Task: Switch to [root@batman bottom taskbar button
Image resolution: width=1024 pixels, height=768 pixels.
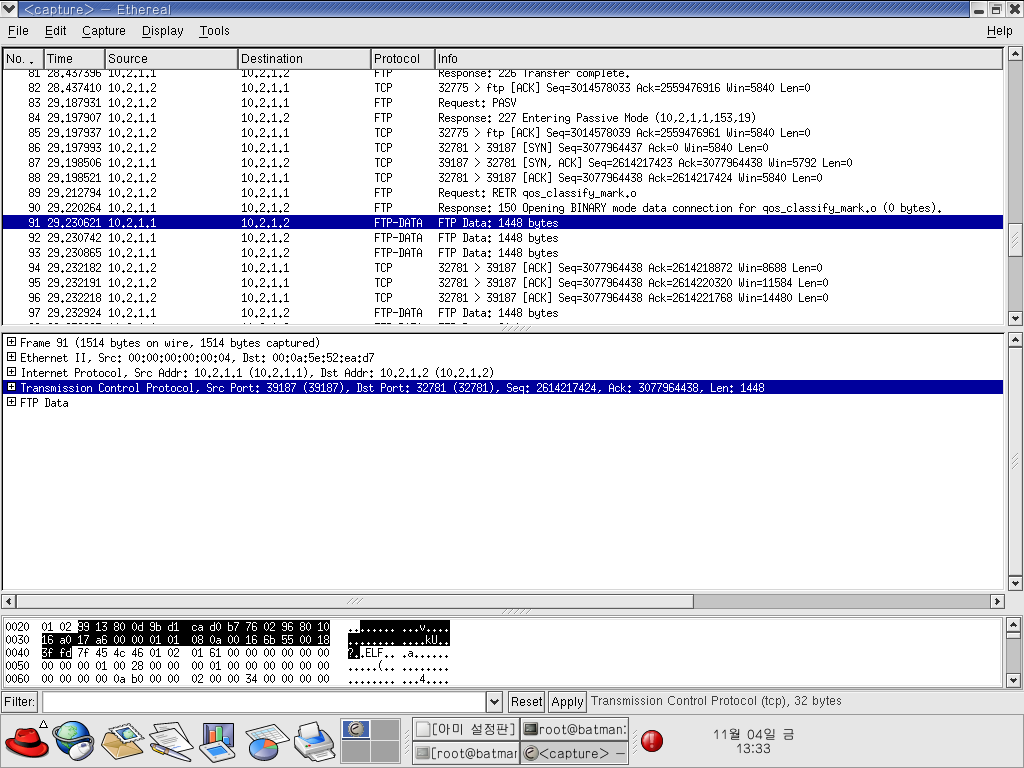Action: 466,752
